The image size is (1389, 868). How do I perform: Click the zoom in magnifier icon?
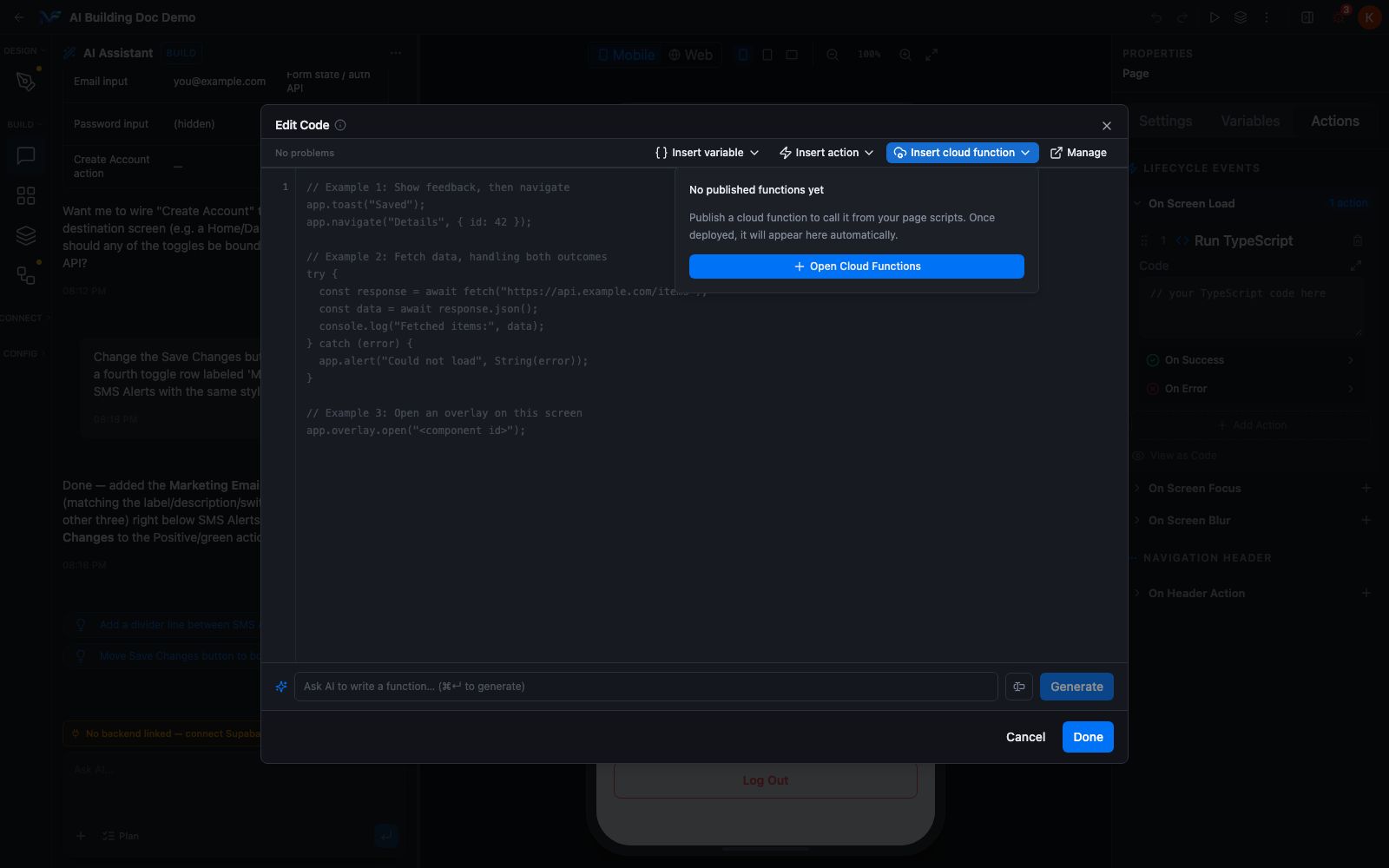[x=905, y=55]
